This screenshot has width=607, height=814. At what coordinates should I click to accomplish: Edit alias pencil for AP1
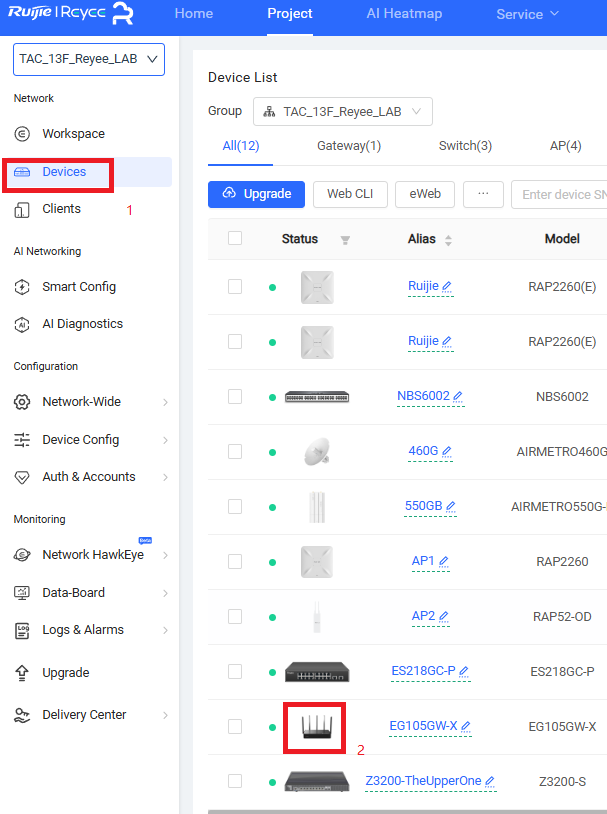click(x=443, y=562)
